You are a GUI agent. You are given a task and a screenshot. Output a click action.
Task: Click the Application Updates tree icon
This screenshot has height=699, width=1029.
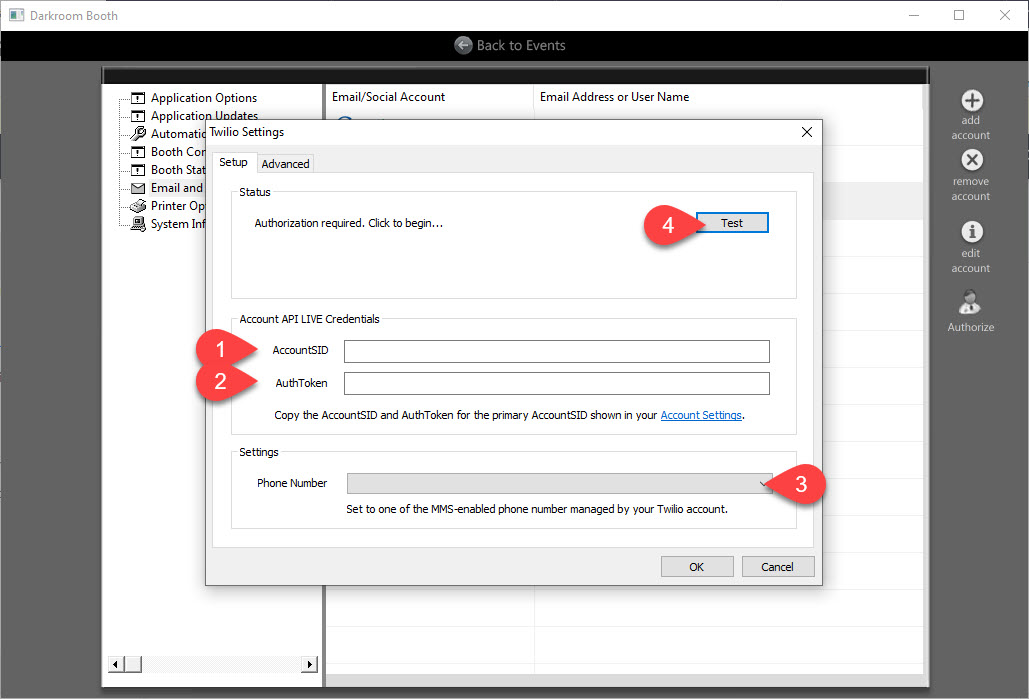pyautogui.click(x=138, y=116)
